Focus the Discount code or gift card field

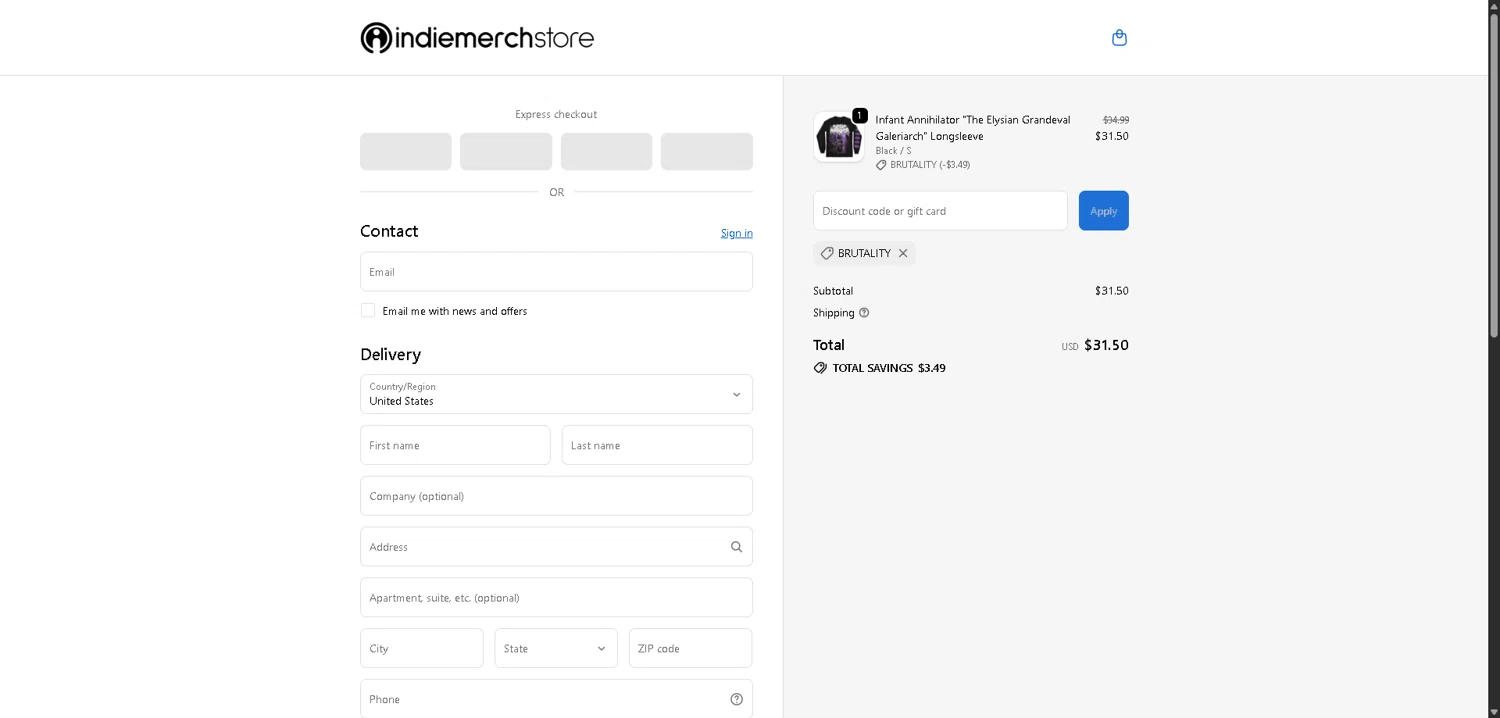[940, 211]
